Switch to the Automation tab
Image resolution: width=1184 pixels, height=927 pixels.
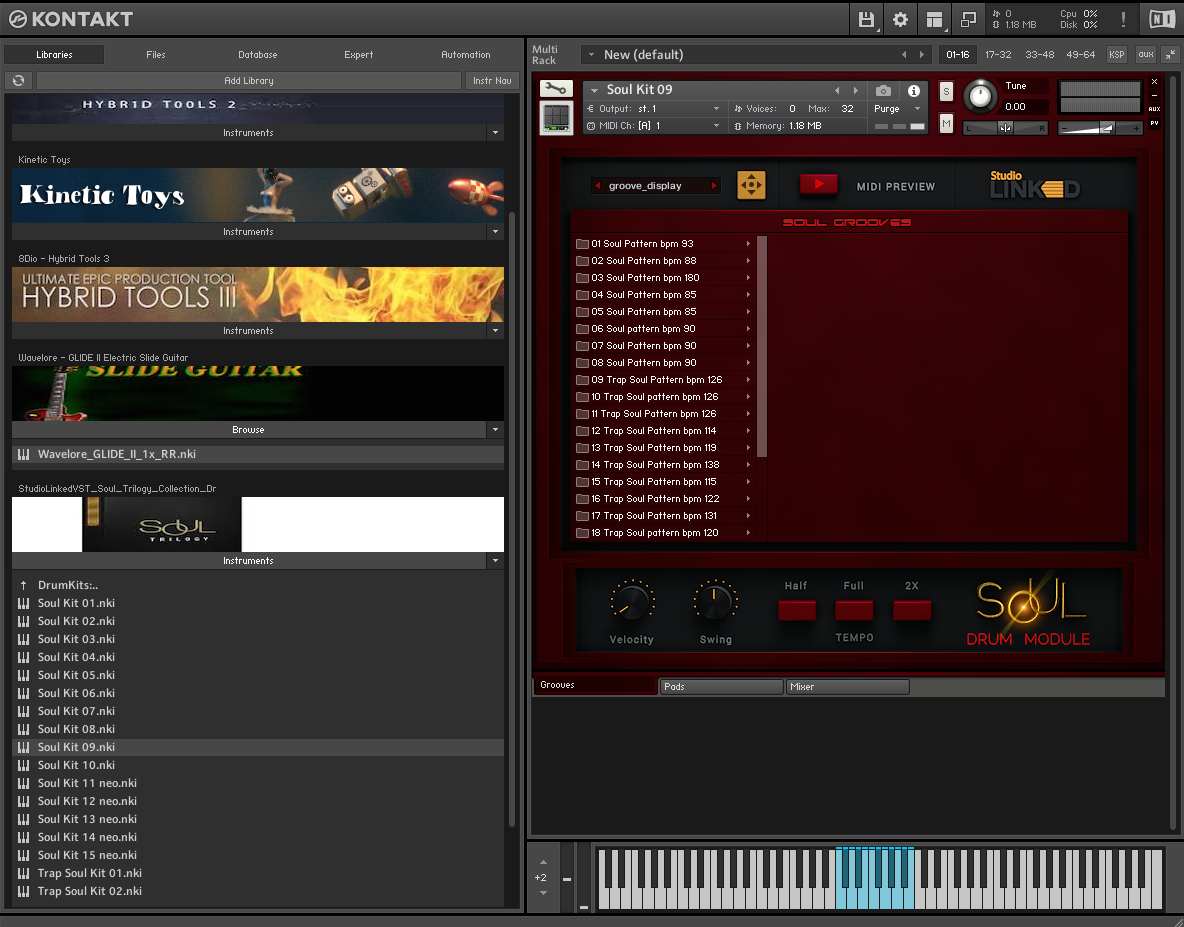coord(466,54)
